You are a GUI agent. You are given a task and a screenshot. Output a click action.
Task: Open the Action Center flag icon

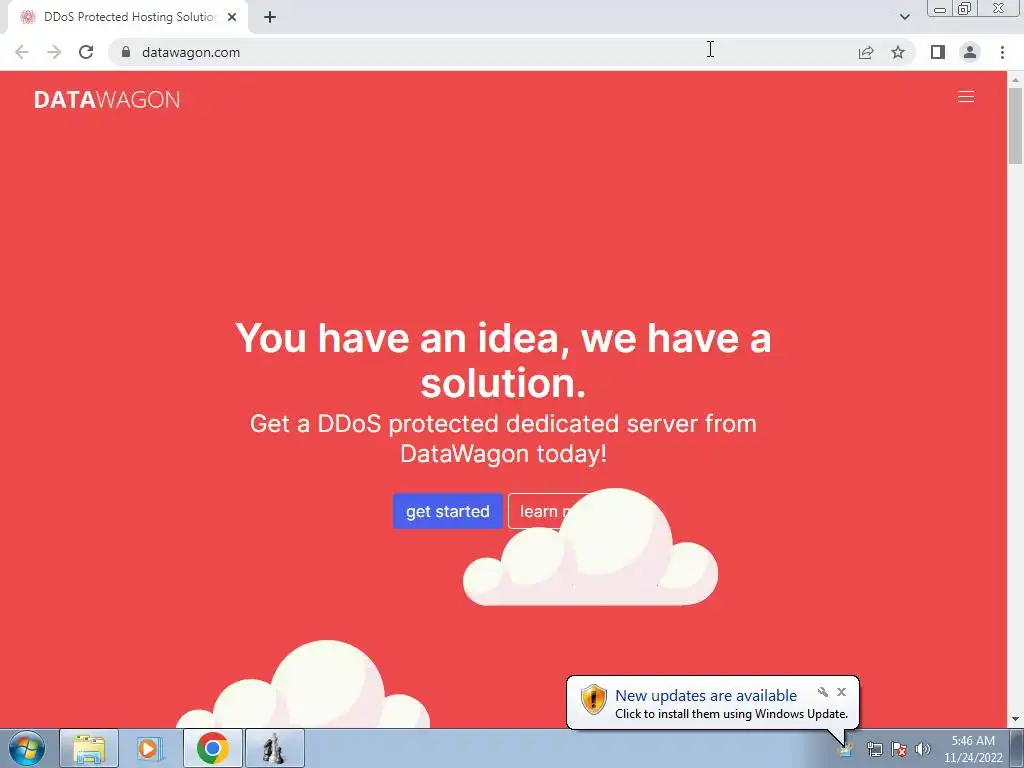point(899,749)
